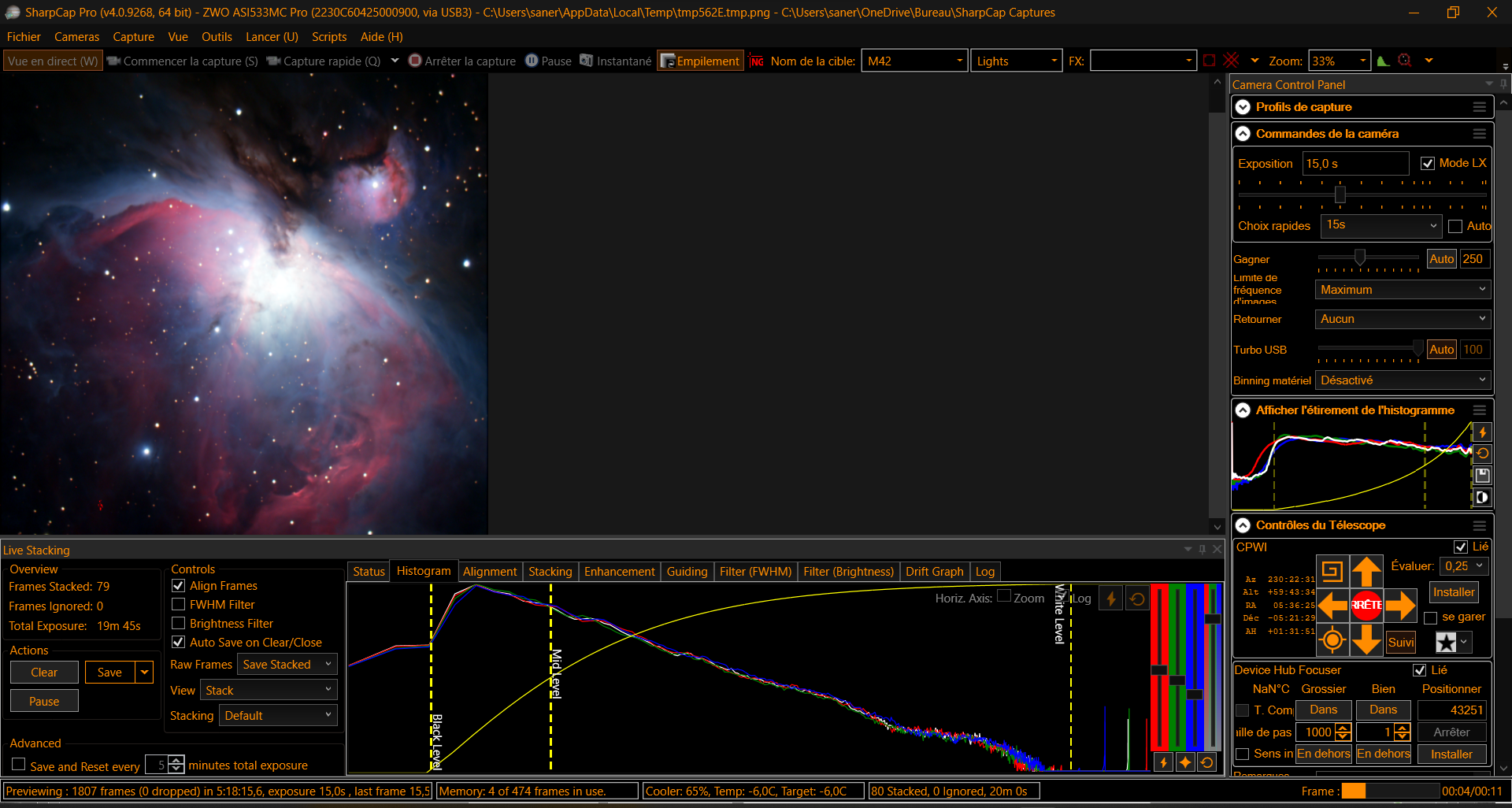Click the red focus target icon in the toolbar
The width and height of the screenshot is (1512, 808).
(1405, 61)
